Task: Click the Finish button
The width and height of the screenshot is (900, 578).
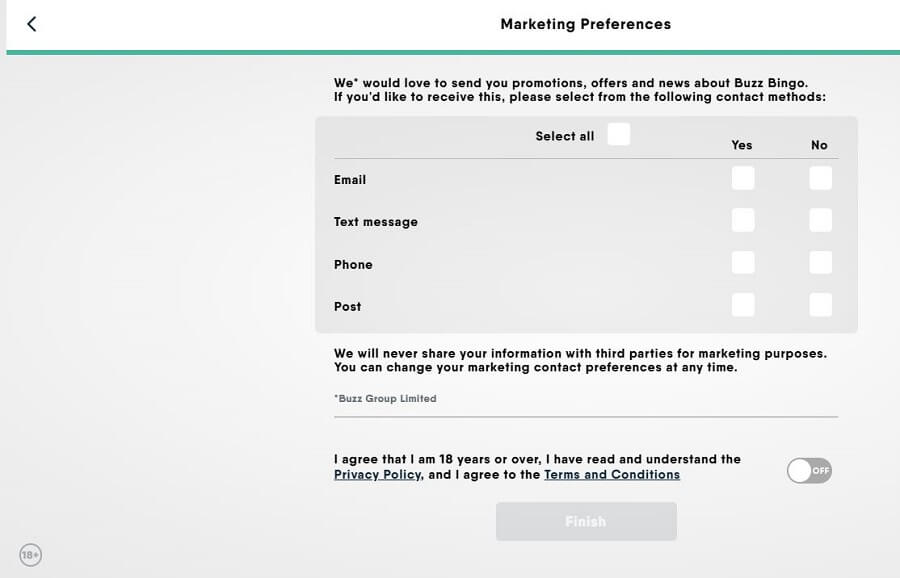Action: pyautogui.click(x=586, y=521)
